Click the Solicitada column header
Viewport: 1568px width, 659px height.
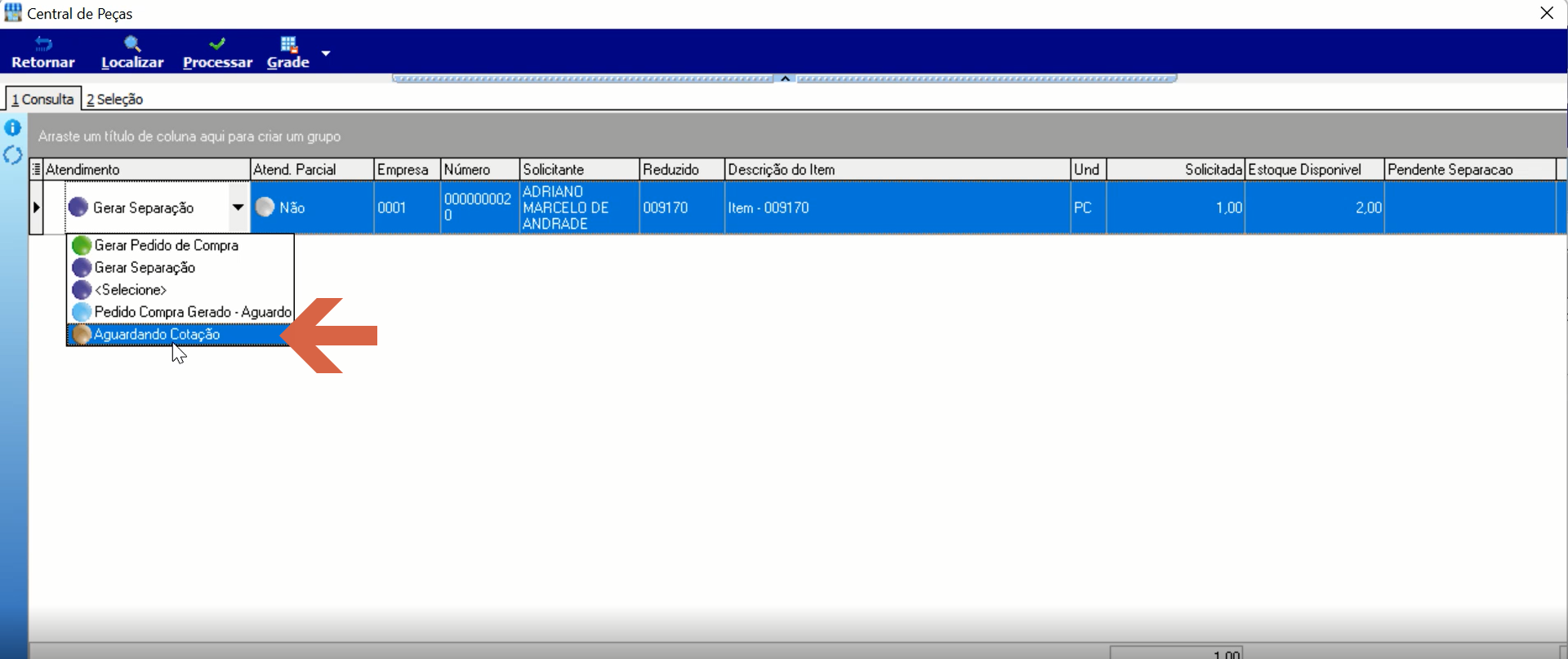(1176, 169)
